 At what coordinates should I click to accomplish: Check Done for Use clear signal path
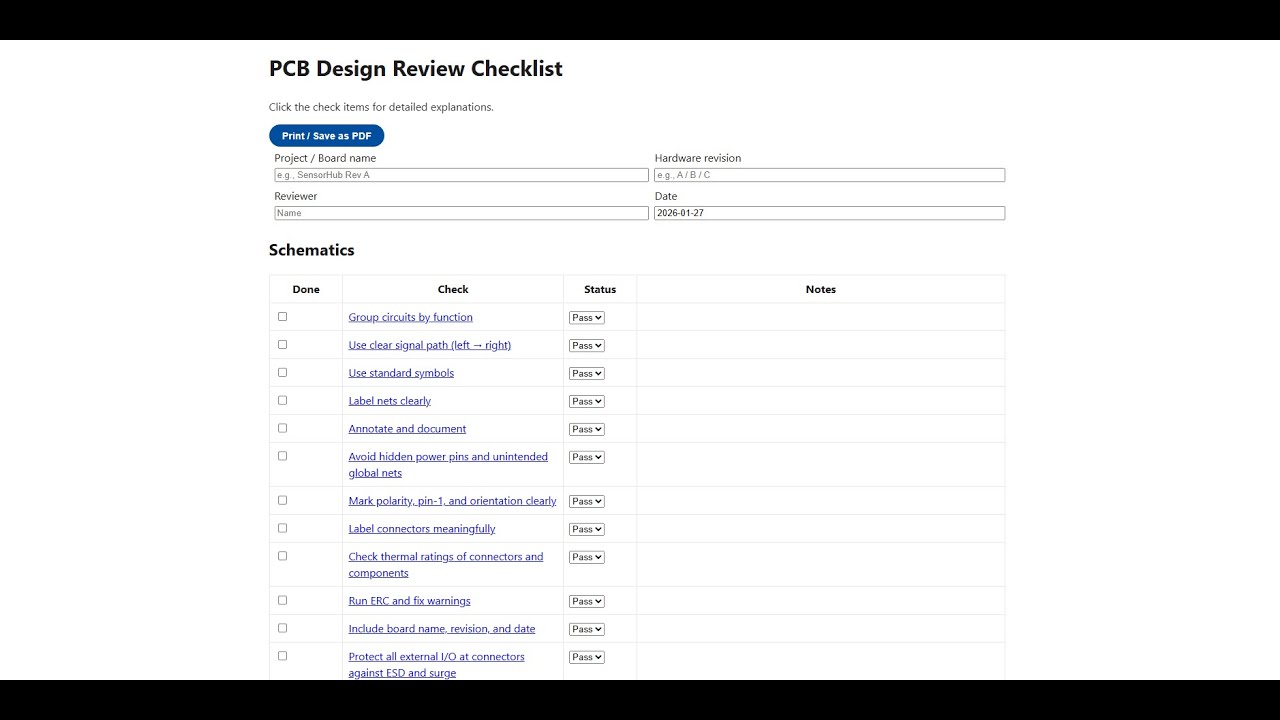[282, 345]
